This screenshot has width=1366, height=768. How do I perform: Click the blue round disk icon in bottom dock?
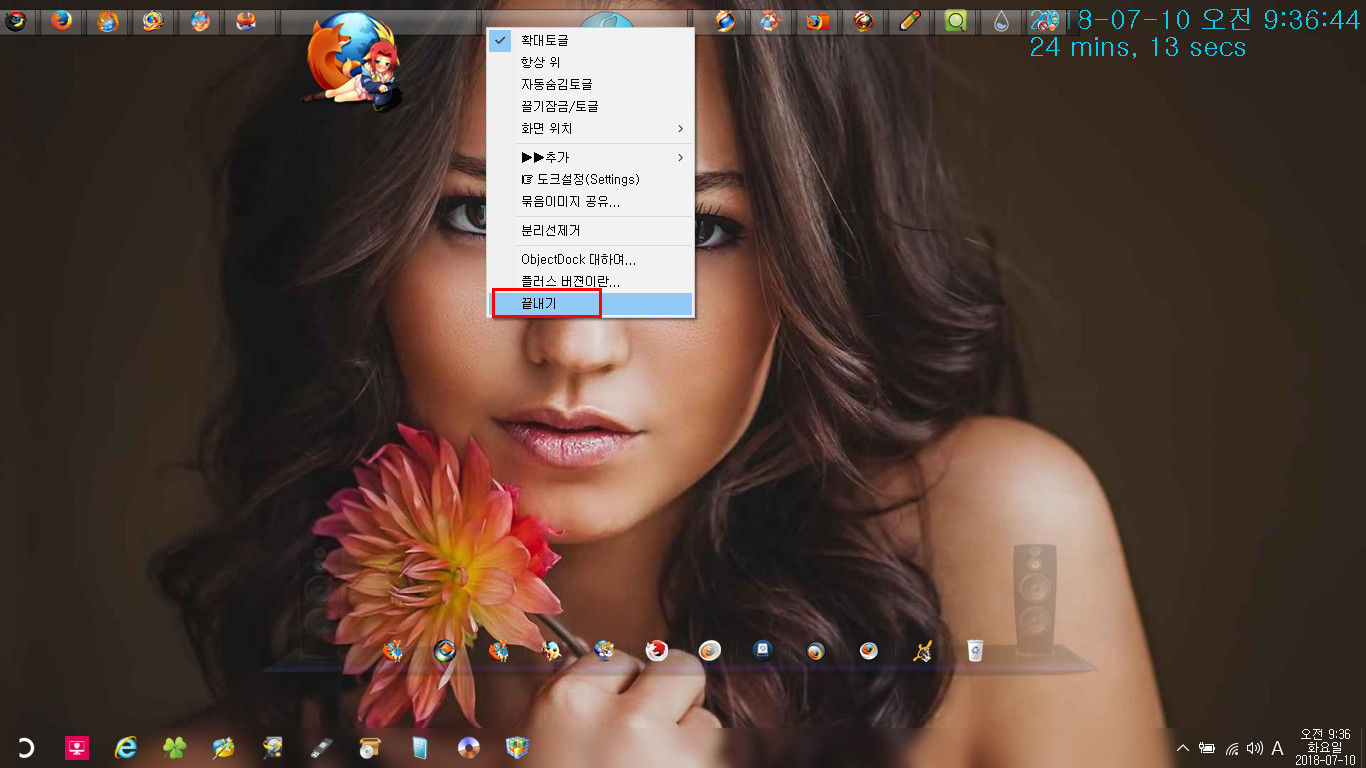pyautogui.click(x=762, y=651)
